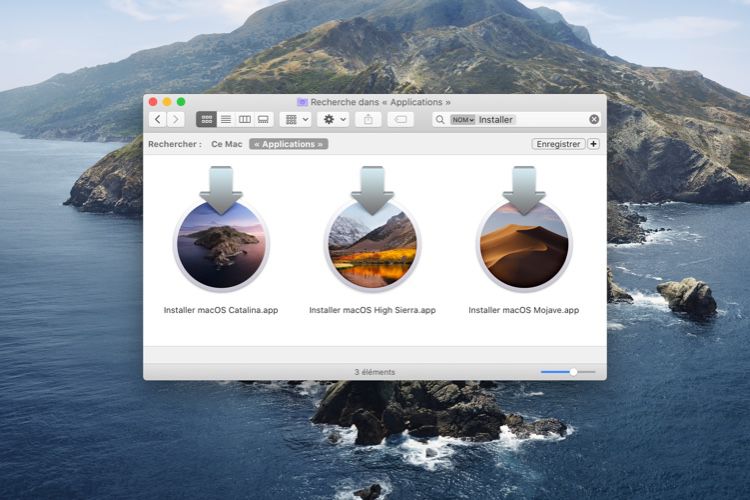Minimize the window with yellow button
The width and height of the screenshot is (750, 500).
(167, 102)
